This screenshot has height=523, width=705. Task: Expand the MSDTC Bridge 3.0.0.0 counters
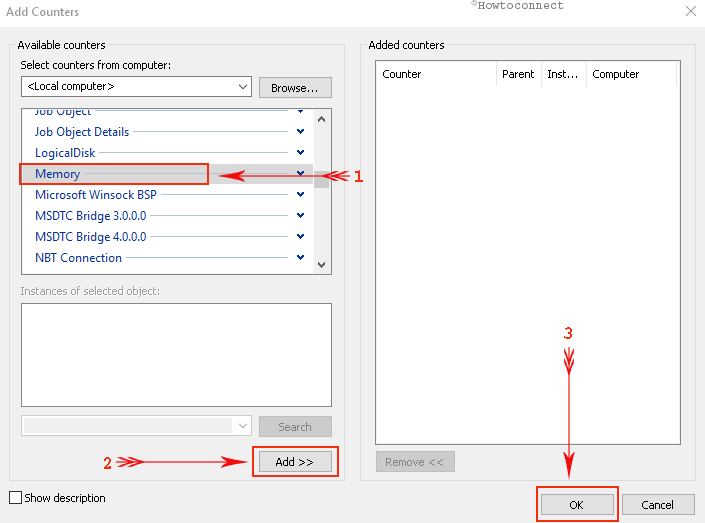pyautogui.click(x=300, y=215)
